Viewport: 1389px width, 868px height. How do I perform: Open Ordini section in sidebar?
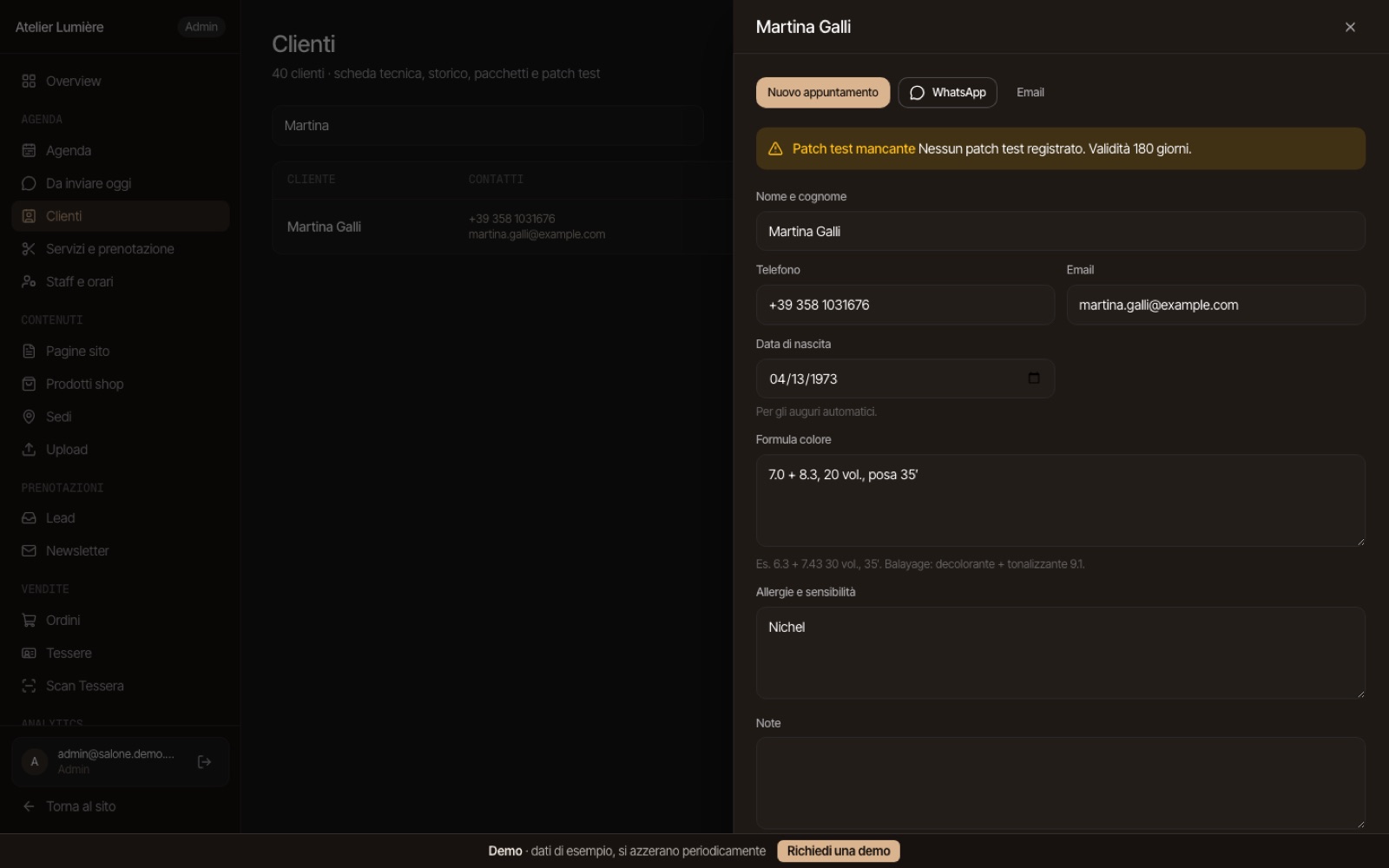(x=121, y=621)
